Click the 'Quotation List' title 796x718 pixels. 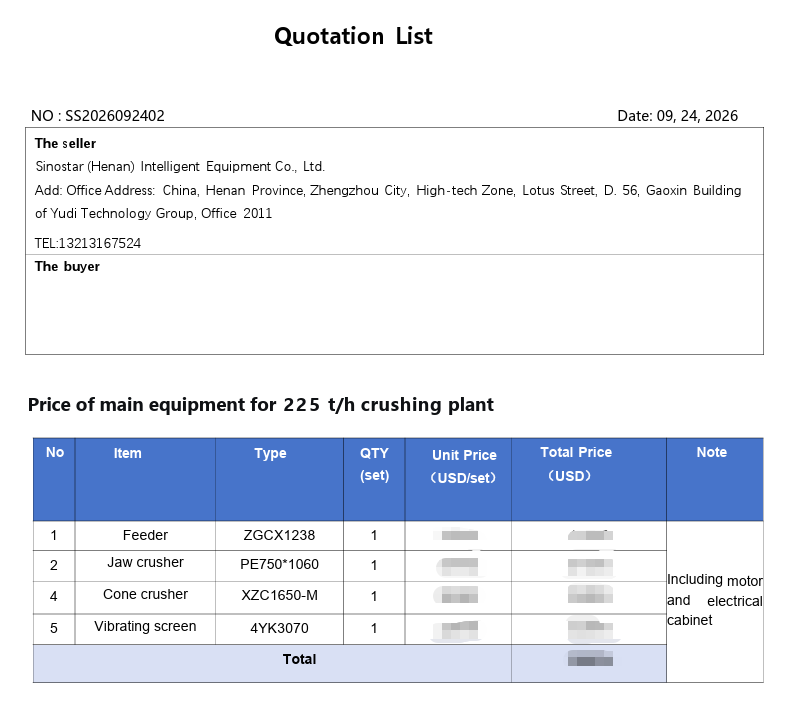pyautogui.click(x=353, y=36)
